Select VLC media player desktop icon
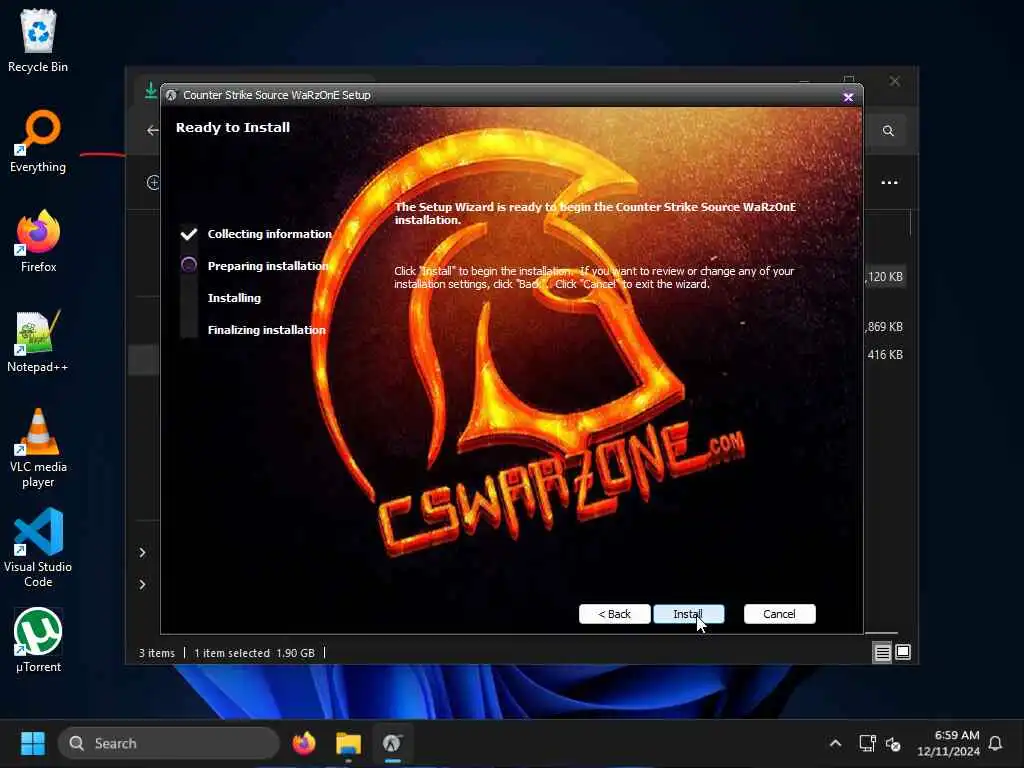1024x768 pixels. coord(38,449)
